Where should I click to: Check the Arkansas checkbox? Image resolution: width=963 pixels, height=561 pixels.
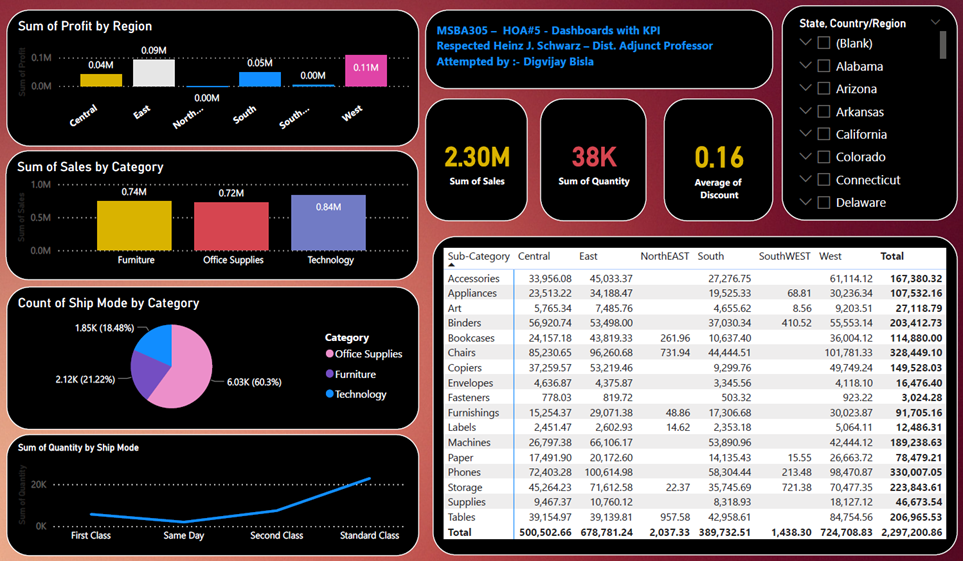pyautogui.click(x=824, y=111)
